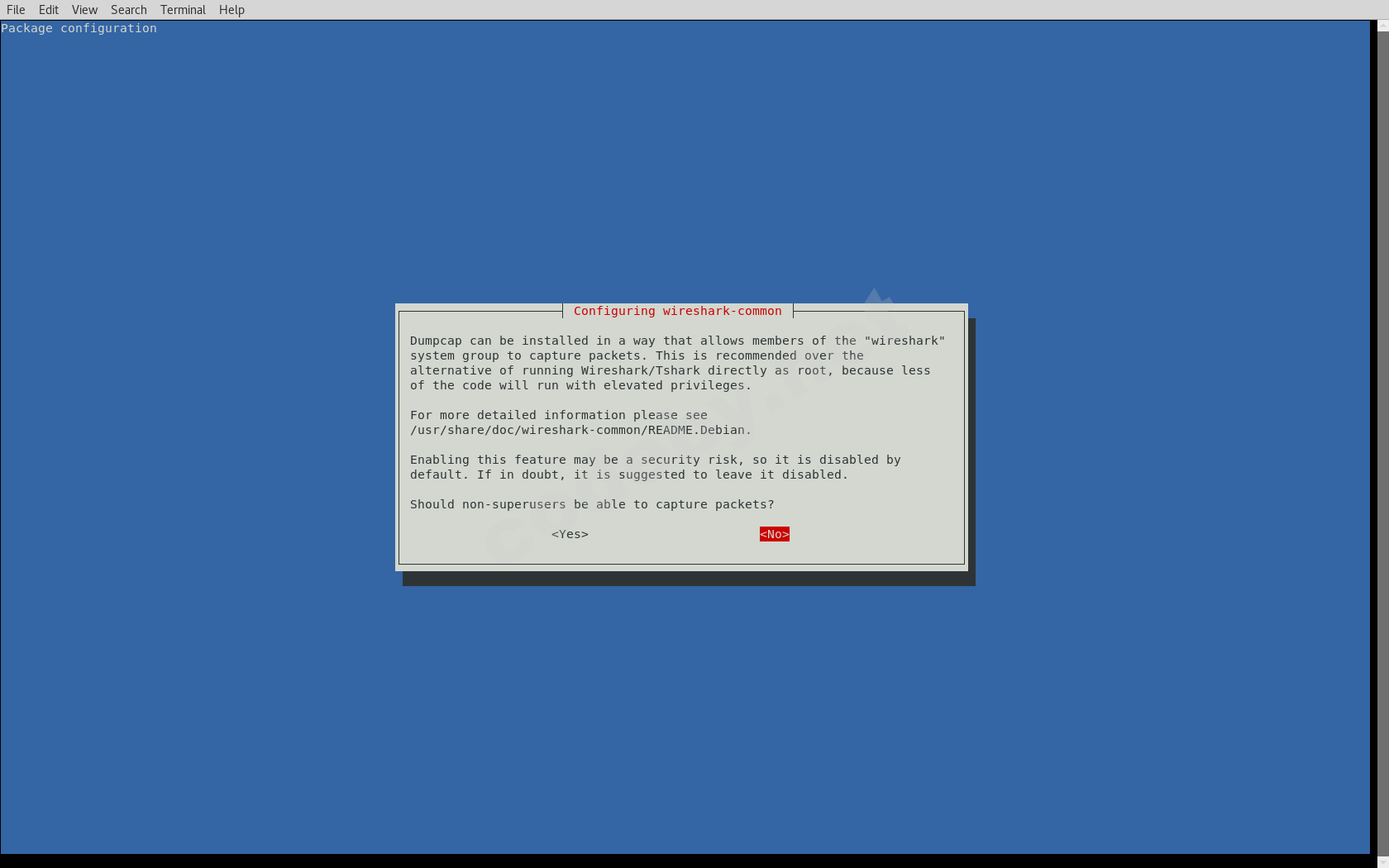Click the empty terminal background area
1389x868 pixels.
coord(248,703)
